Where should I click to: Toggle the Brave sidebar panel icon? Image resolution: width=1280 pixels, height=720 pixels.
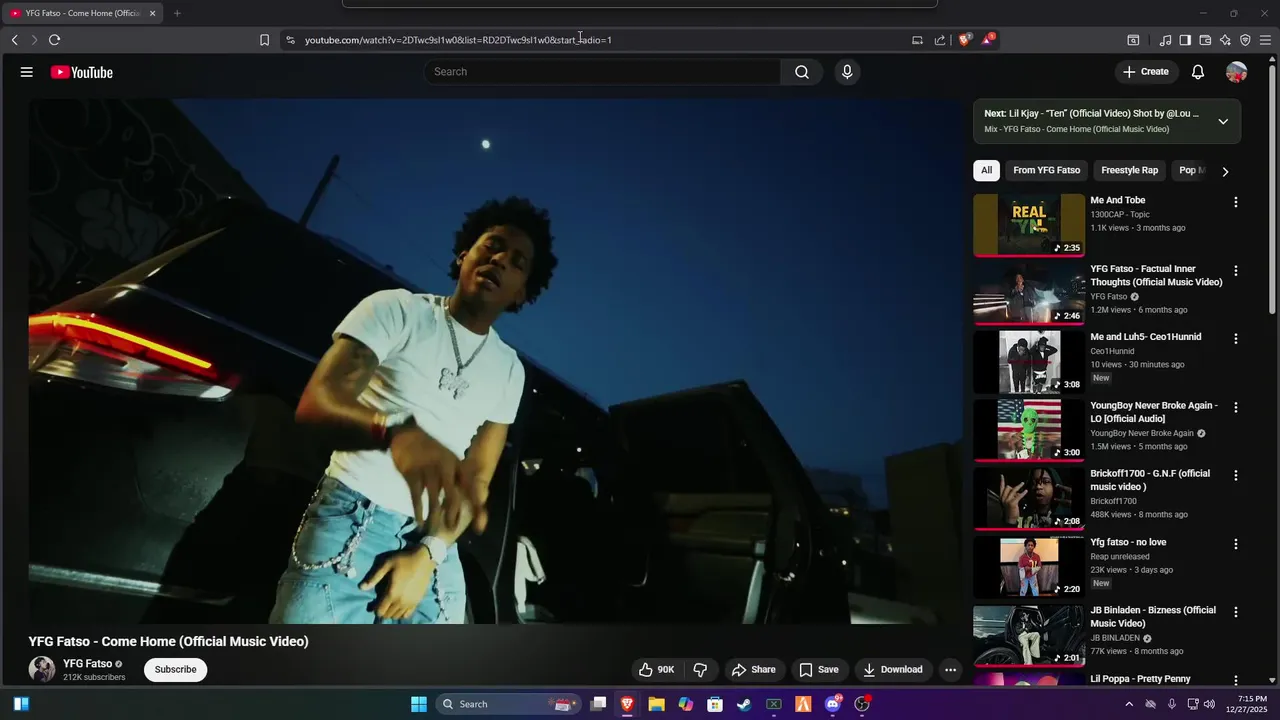pyautogui.click(x=1185, y=40)
